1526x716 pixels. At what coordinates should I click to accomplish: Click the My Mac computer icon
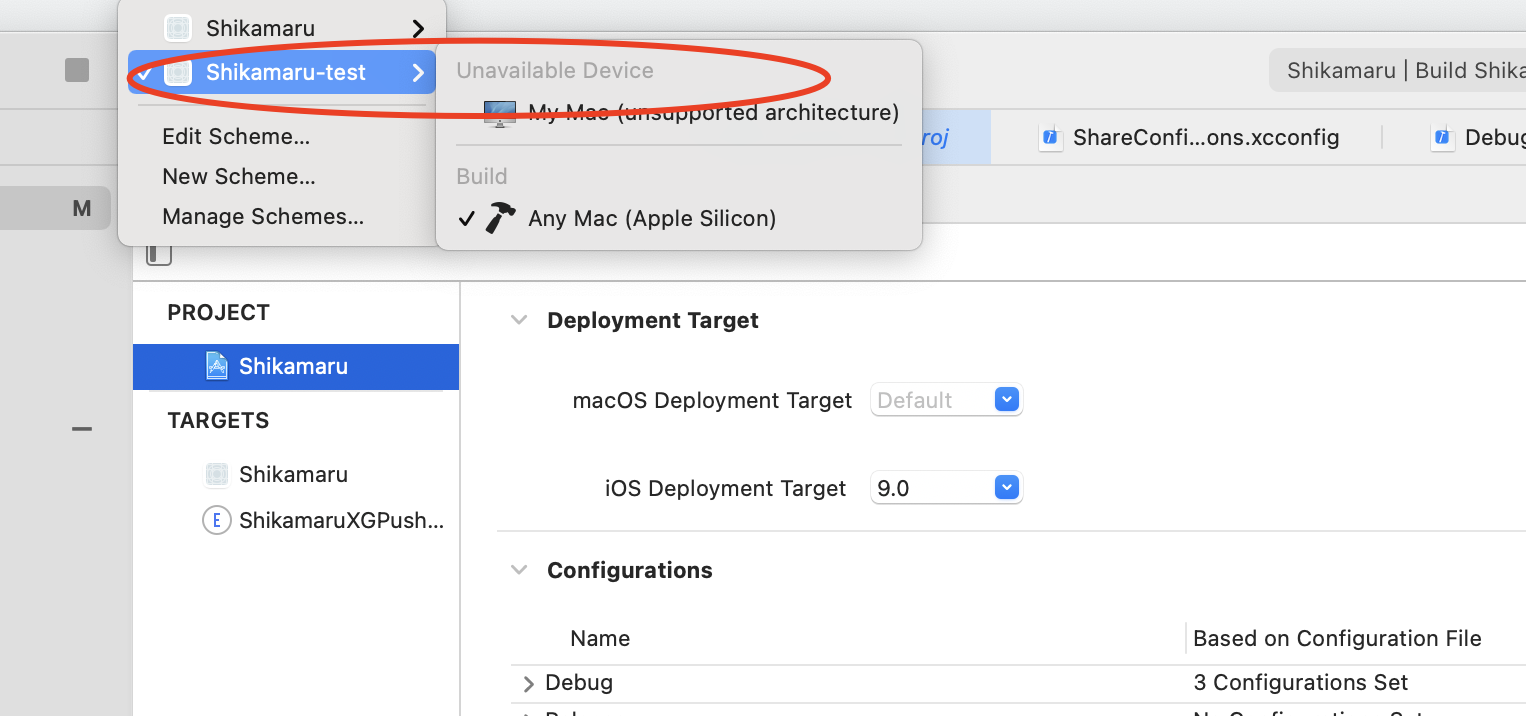point(499,113)
